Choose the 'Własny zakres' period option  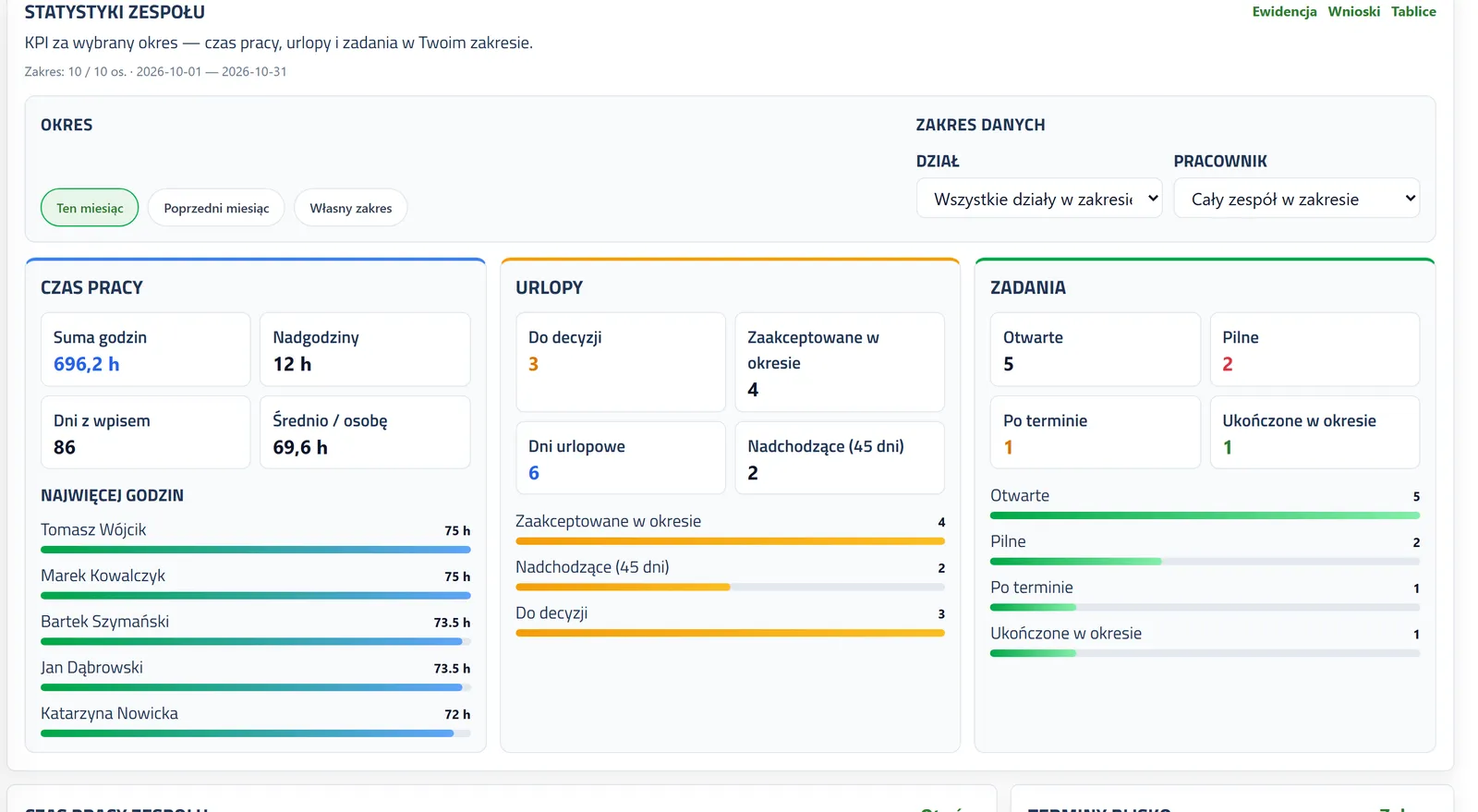[351, 208]
